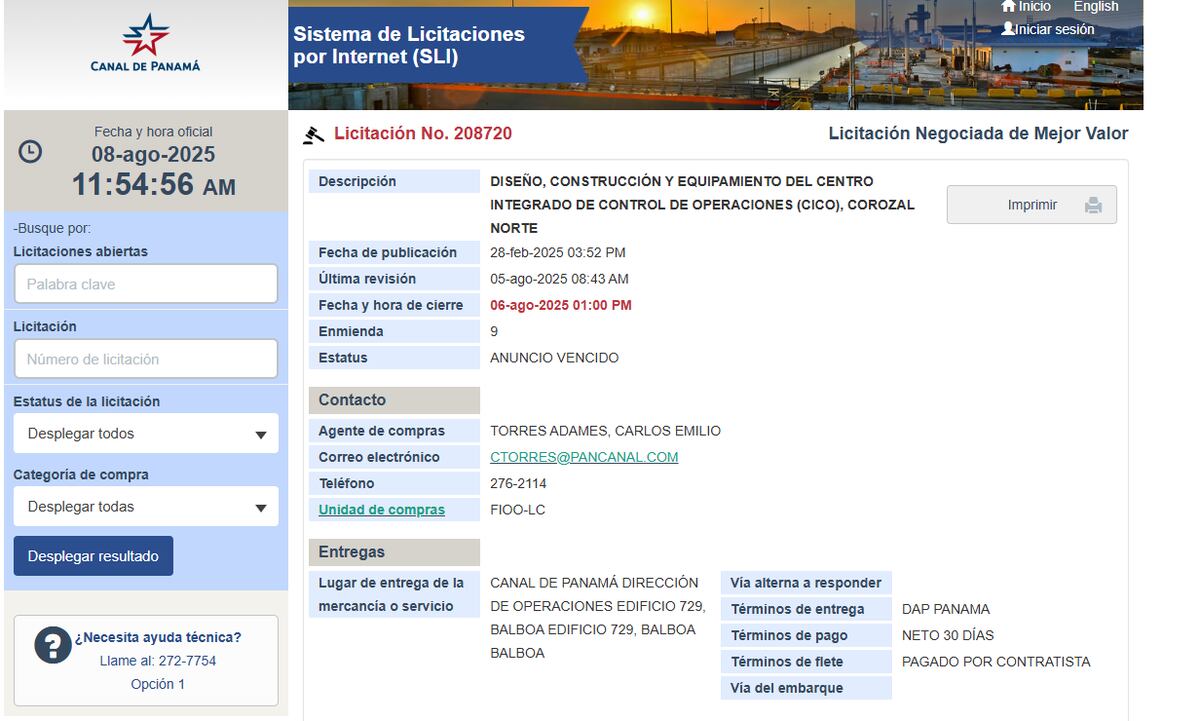Open the CTORRES@PANCANAL.COM email link

point(584,457)
